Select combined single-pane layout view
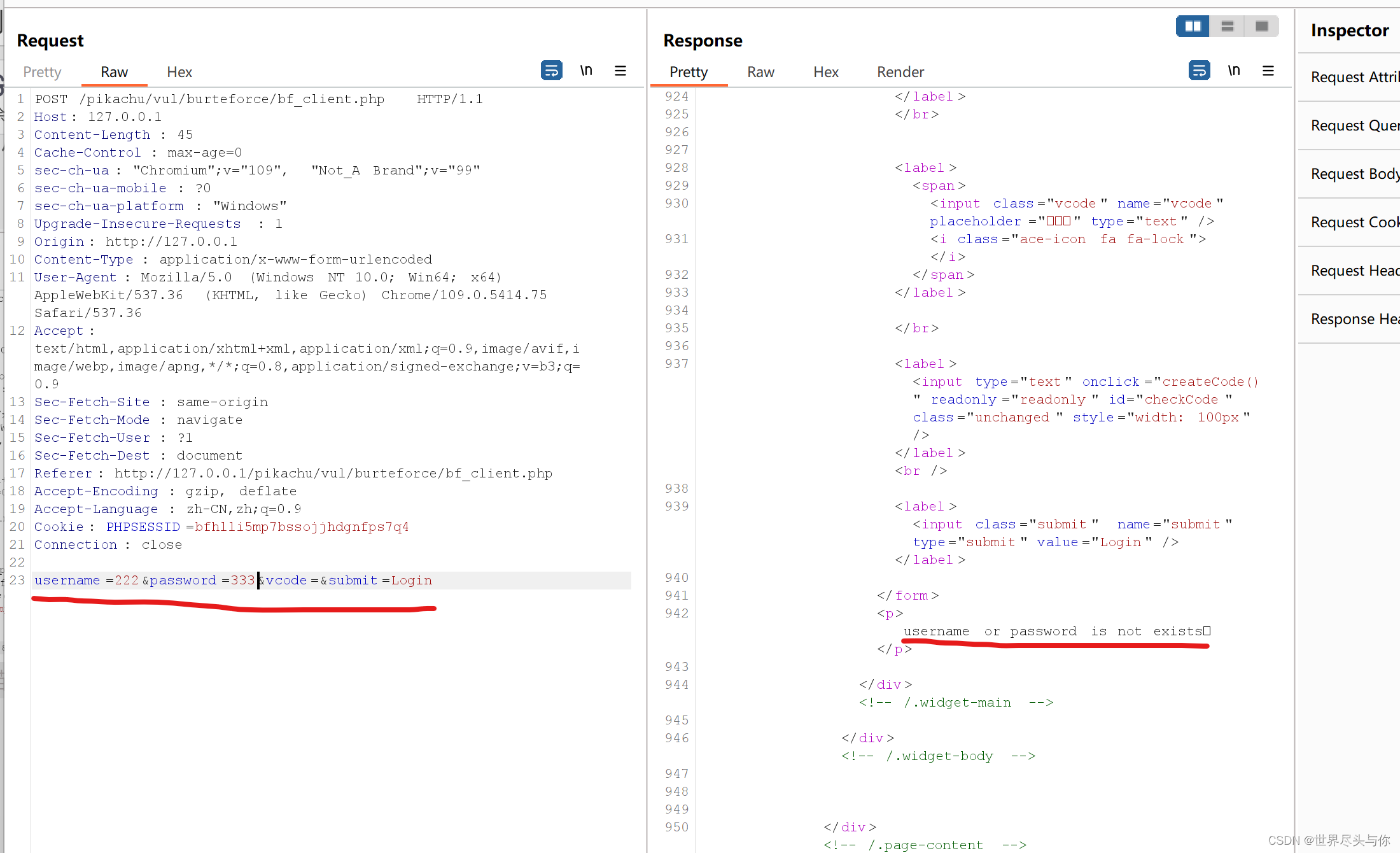The height and width of the screenshot is (853, 1400). click(x=1262, y=26)
